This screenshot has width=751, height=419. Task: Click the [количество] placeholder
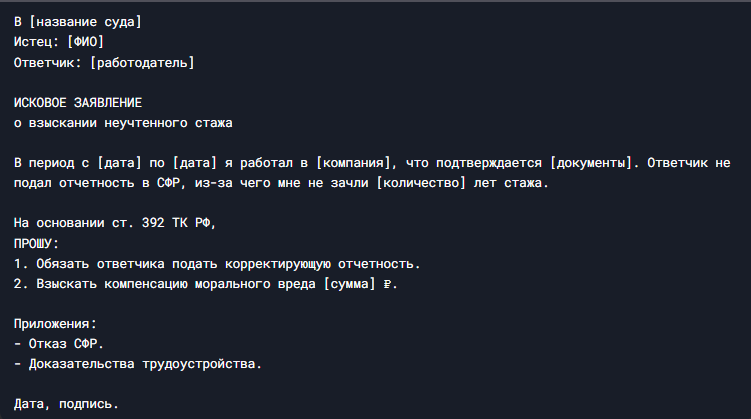click(x=421, y=183)
